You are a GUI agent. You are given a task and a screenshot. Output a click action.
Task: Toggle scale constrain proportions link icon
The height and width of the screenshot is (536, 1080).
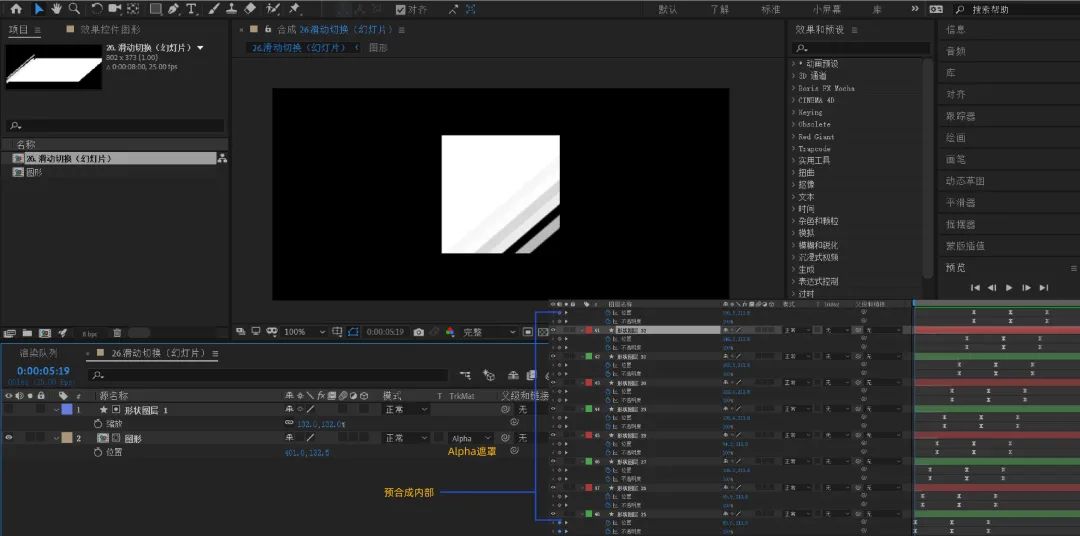[x=289, y=424]
